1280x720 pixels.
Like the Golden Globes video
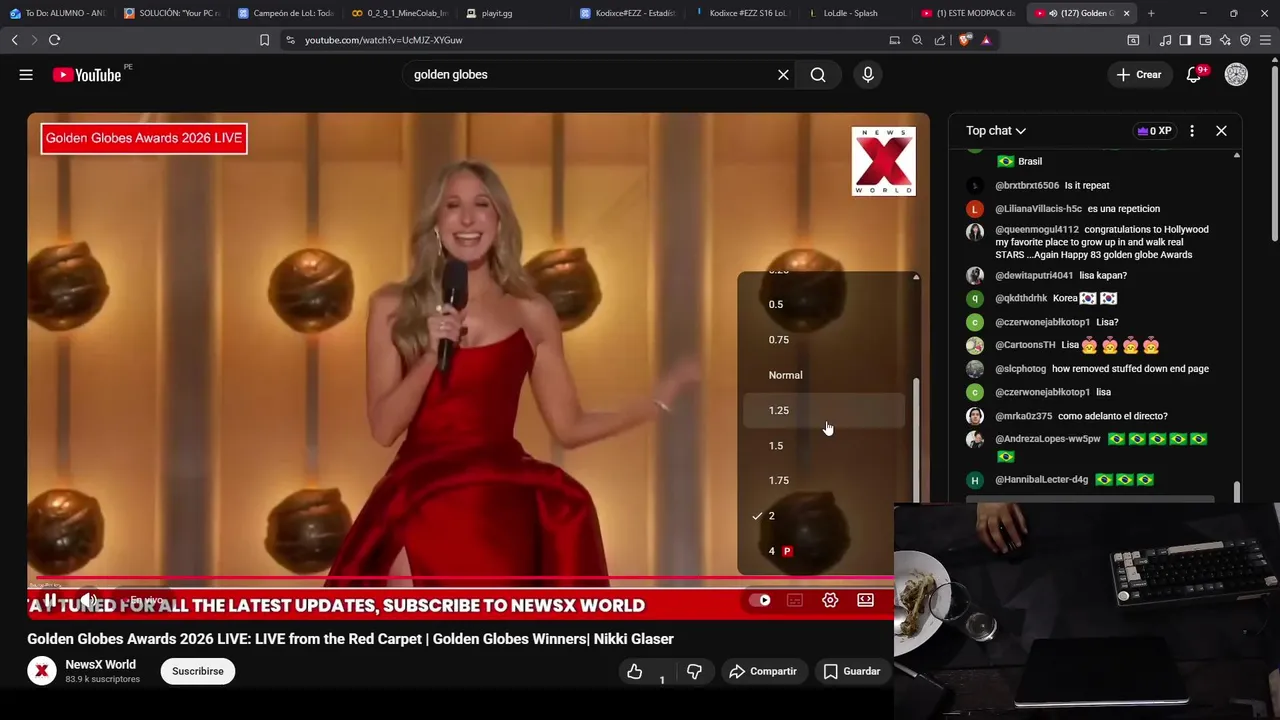635,672
